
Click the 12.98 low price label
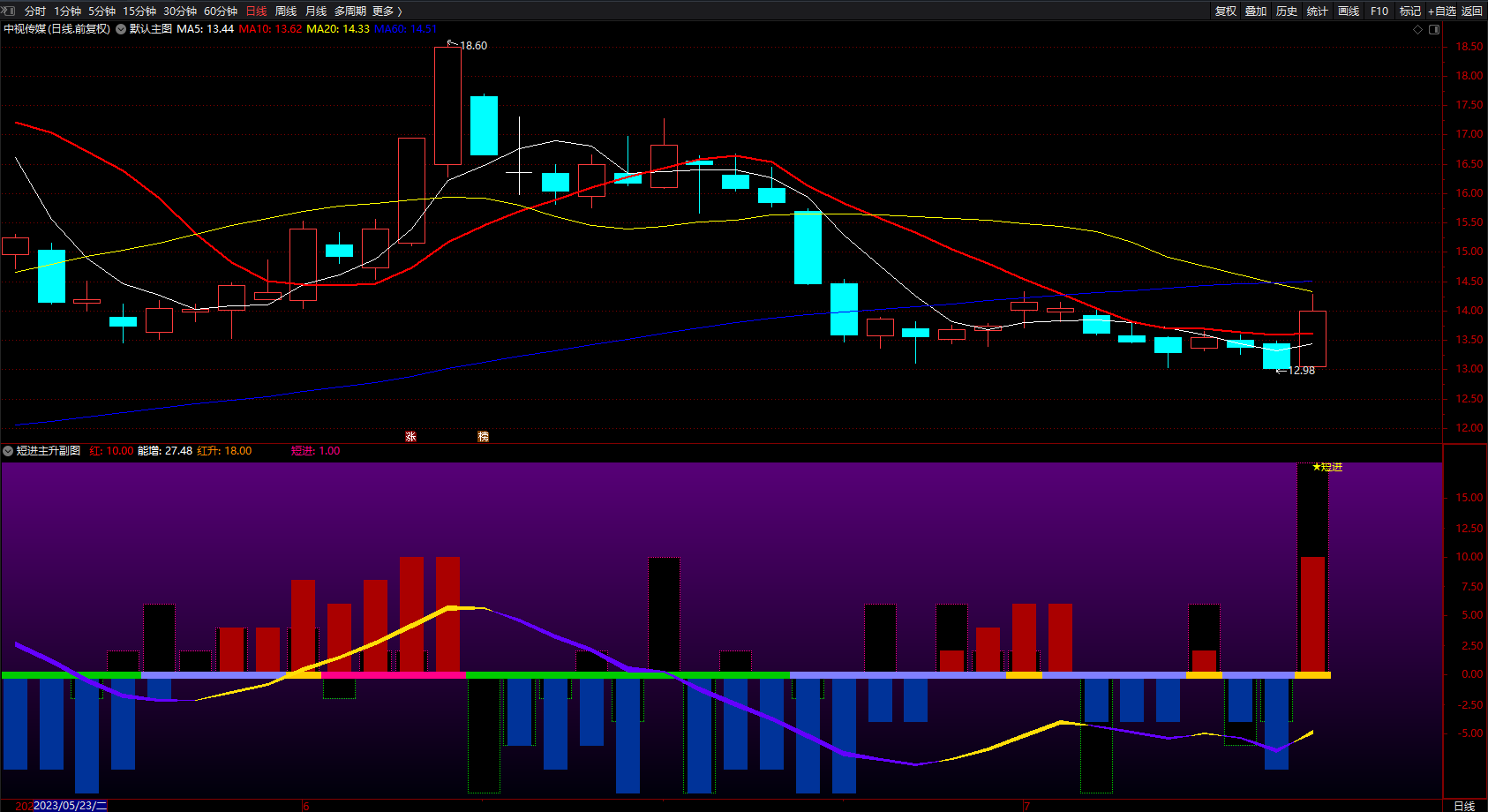[1302, 371]
